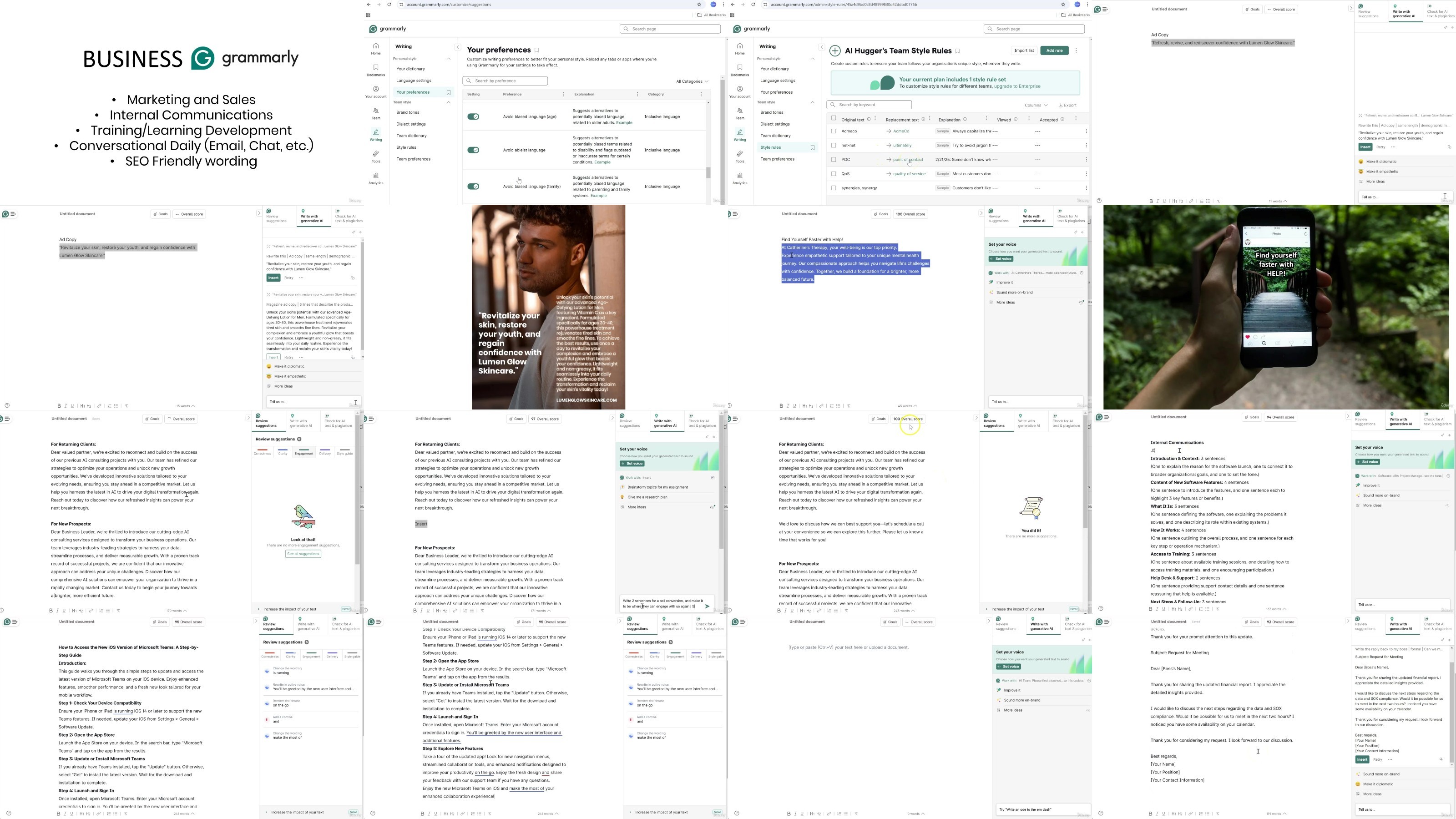The width and height of the screenshot is (1456, 819).
Task: Click Bold in the 11 words Ad Copy editor
Action: point(1150,201)
